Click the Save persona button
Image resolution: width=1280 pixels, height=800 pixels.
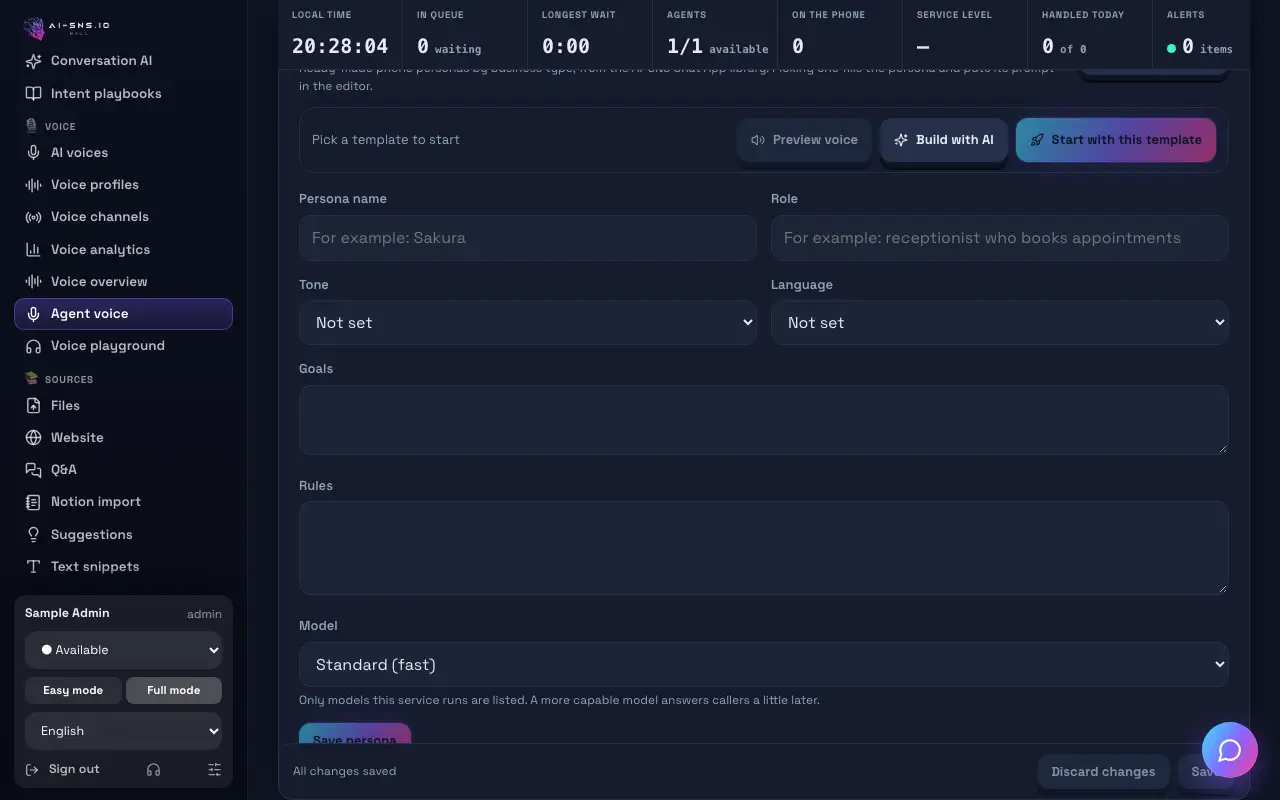tap(355, 733)
